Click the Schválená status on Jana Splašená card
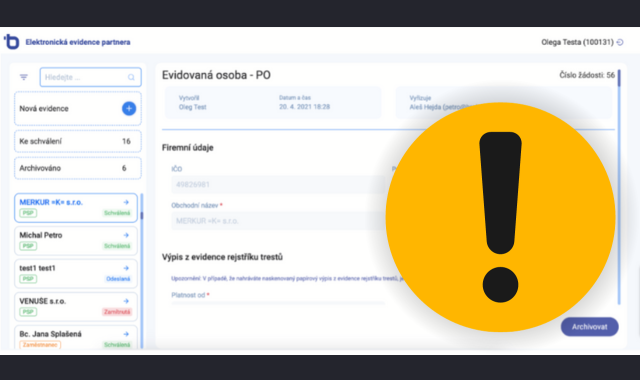The image size is (640, 380). coord(117,345)
